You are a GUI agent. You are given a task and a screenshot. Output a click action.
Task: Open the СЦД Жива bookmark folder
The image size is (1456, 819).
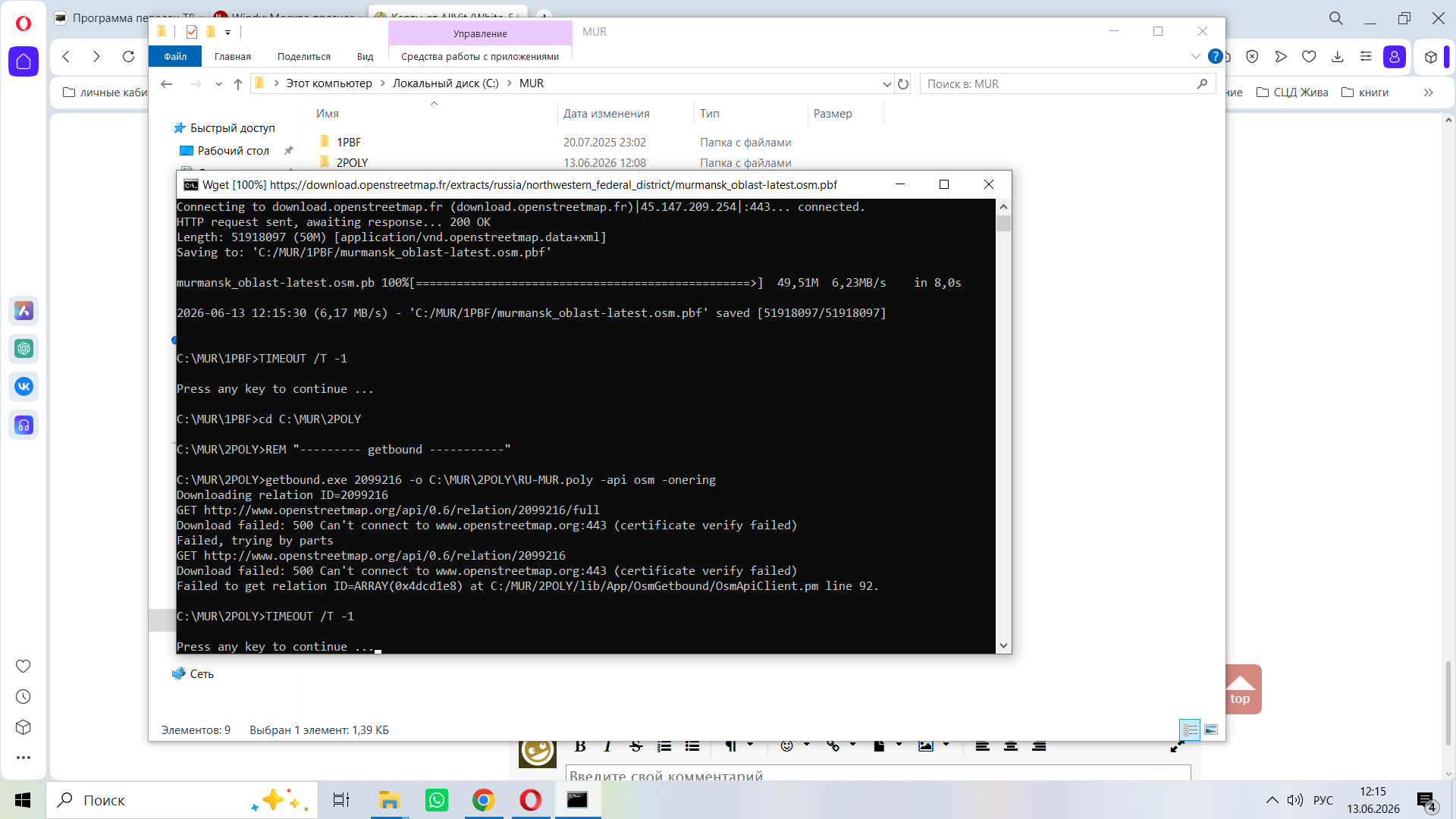(x=1292, y=93)
